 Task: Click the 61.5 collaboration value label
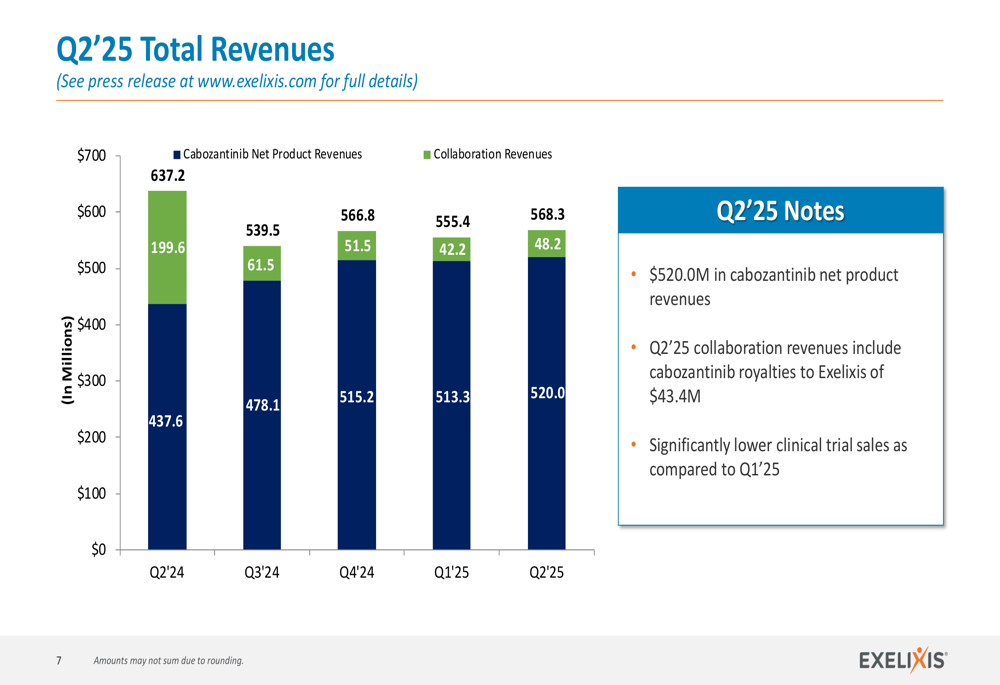click(x=261, y=265)
